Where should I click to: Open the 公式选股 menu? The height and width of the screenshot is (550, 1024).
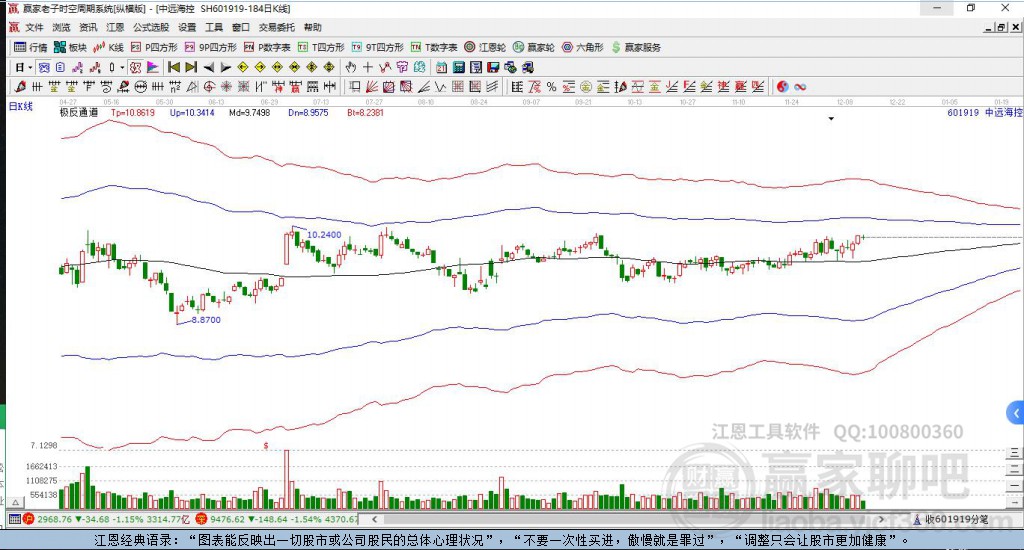pos(151,27)
